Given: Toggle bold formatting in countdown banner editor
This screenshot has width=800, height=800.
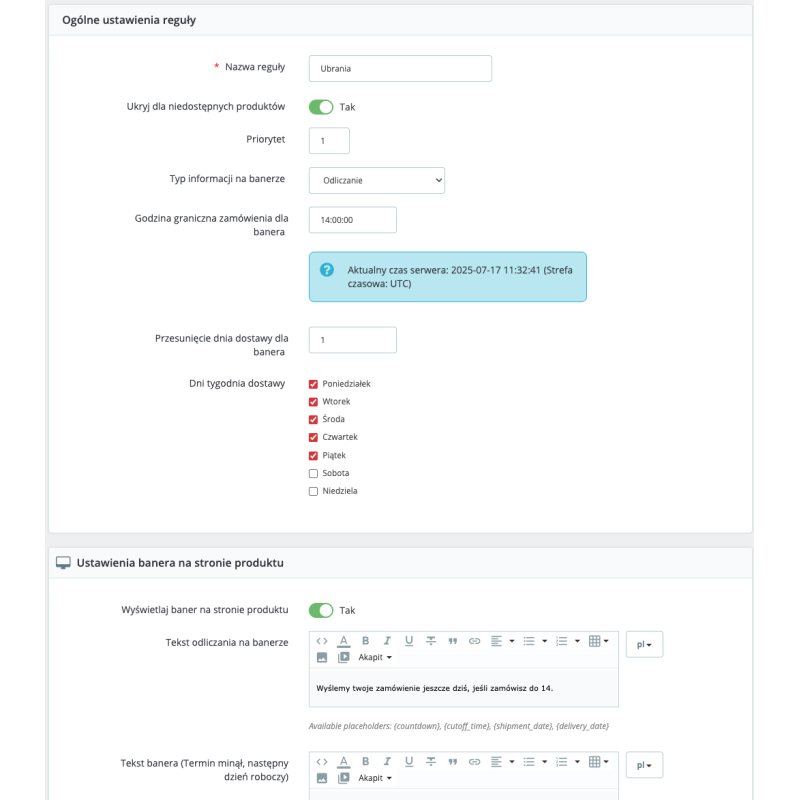Looking at the screenshot, I should point(365,641).
